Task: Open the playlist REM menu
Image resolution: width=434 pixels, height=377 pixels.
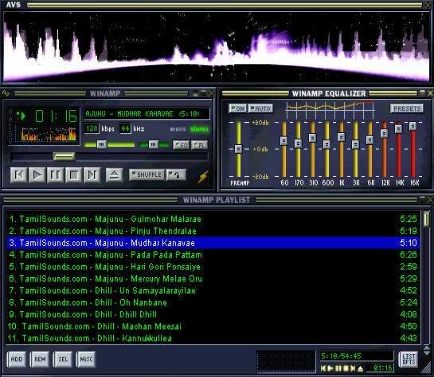Action: click(40, 359)
